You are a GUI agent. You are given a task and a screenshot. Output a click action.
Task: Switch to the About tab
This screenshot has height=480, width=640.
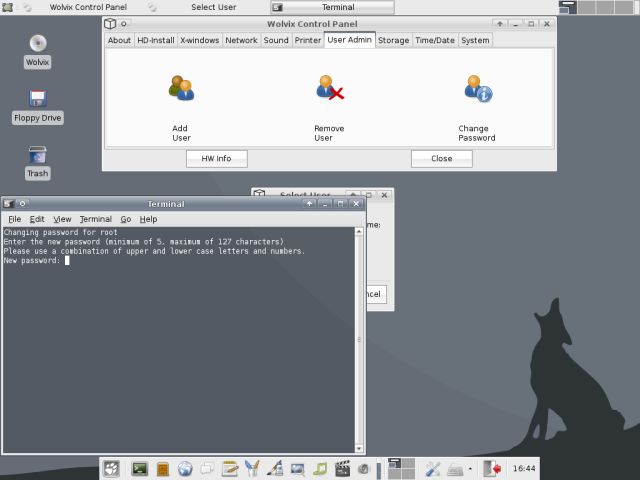point(119,40)
